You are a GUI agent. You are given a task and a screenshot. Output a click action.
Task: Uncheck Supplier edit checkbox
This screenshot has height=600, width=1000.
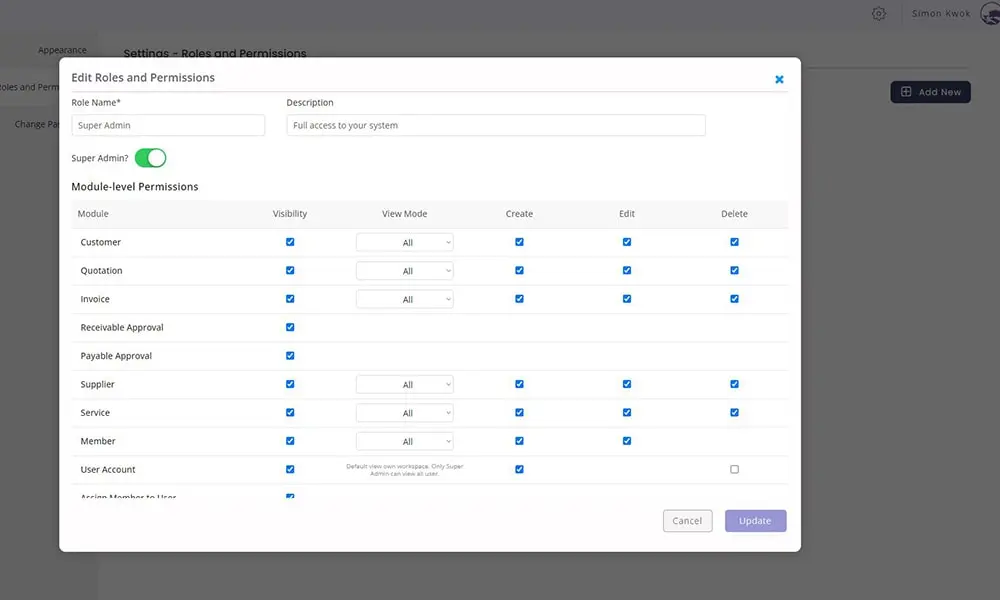click(x=627, y=384)
